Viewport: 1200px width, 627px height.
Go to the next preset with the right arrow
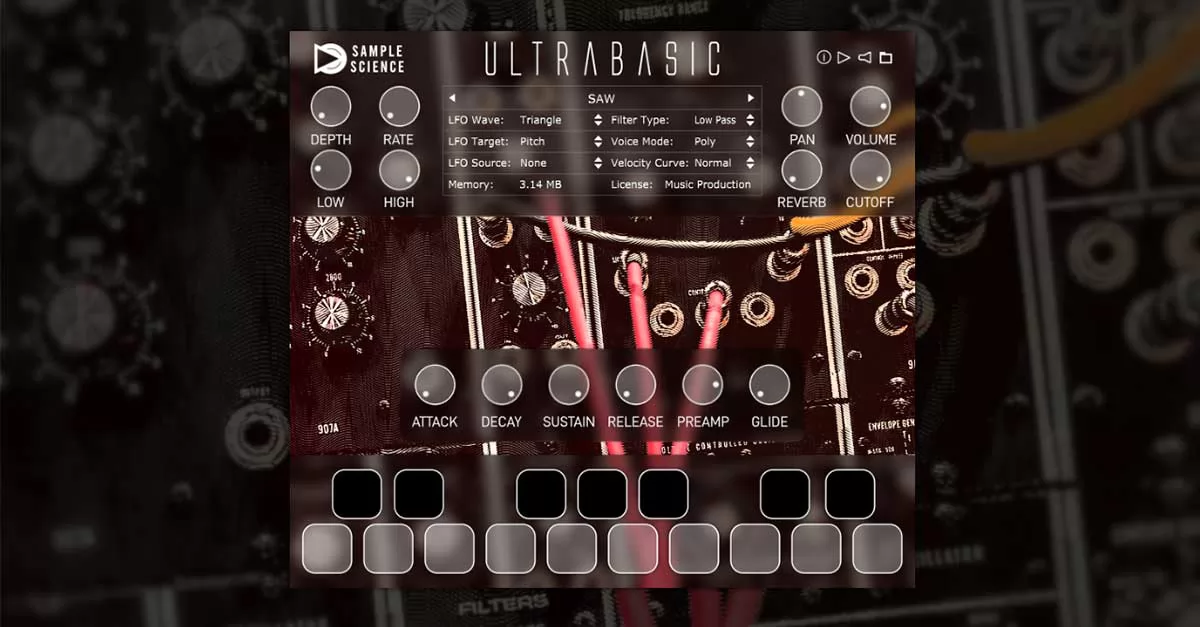click(751, 98)
